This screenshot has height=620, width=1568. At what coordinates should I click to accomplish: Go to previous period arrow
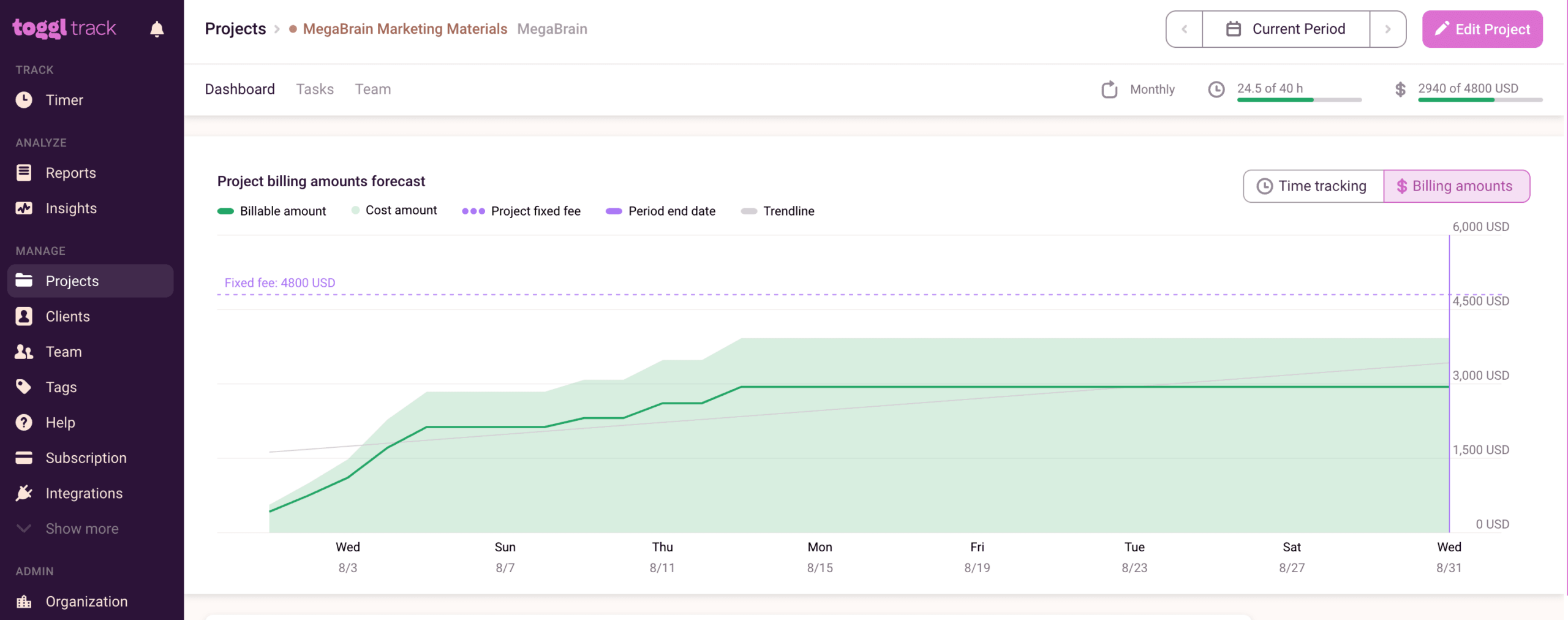tap(1184, 29)
